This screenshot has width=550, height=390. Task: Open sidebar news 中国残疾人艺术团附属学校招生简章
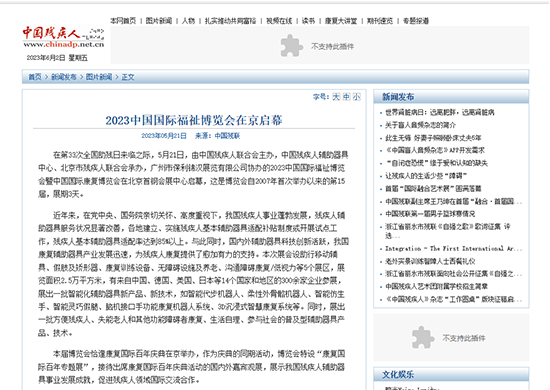point(436,286)
